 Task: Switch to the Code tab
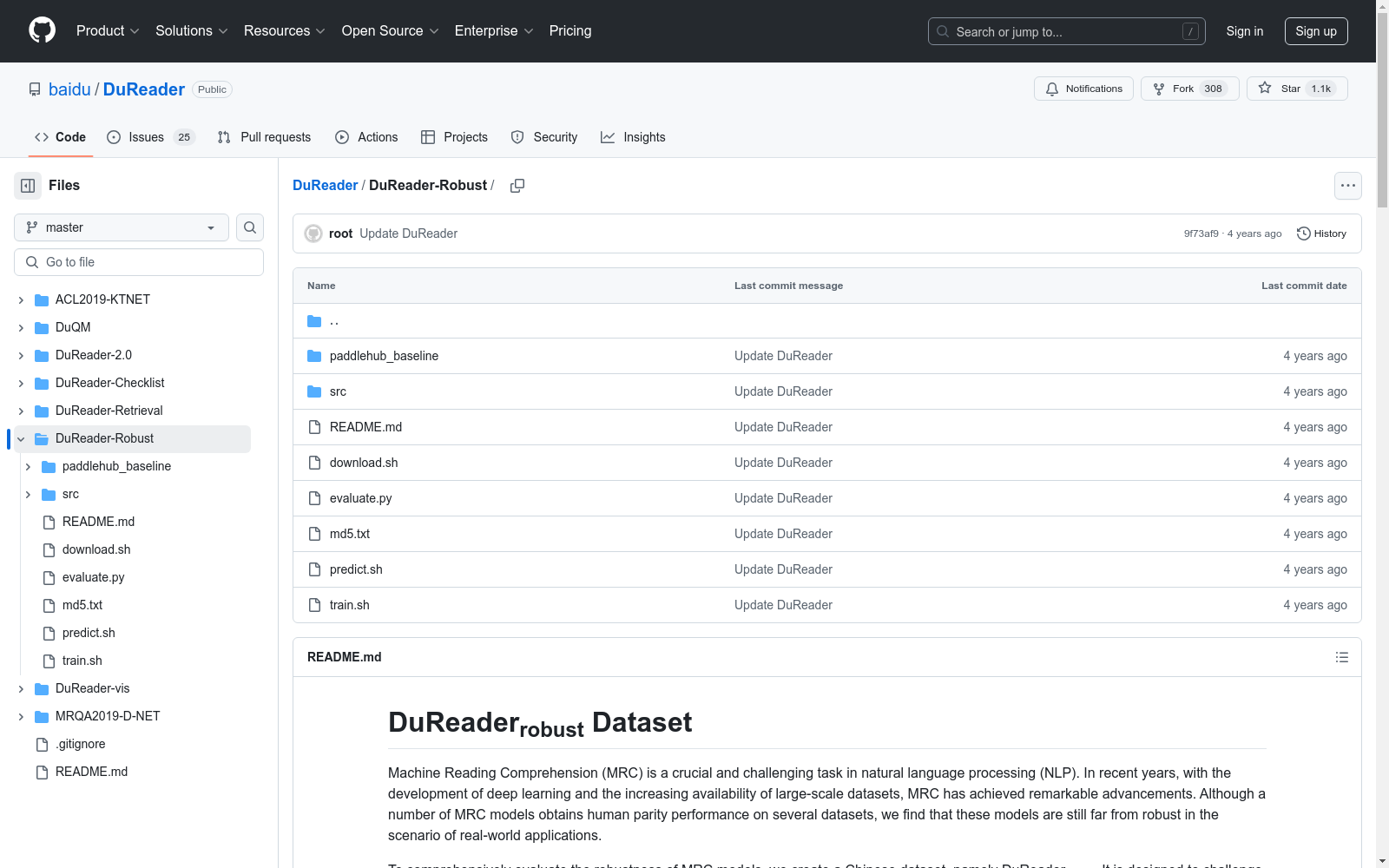click(x=60, y=137)
